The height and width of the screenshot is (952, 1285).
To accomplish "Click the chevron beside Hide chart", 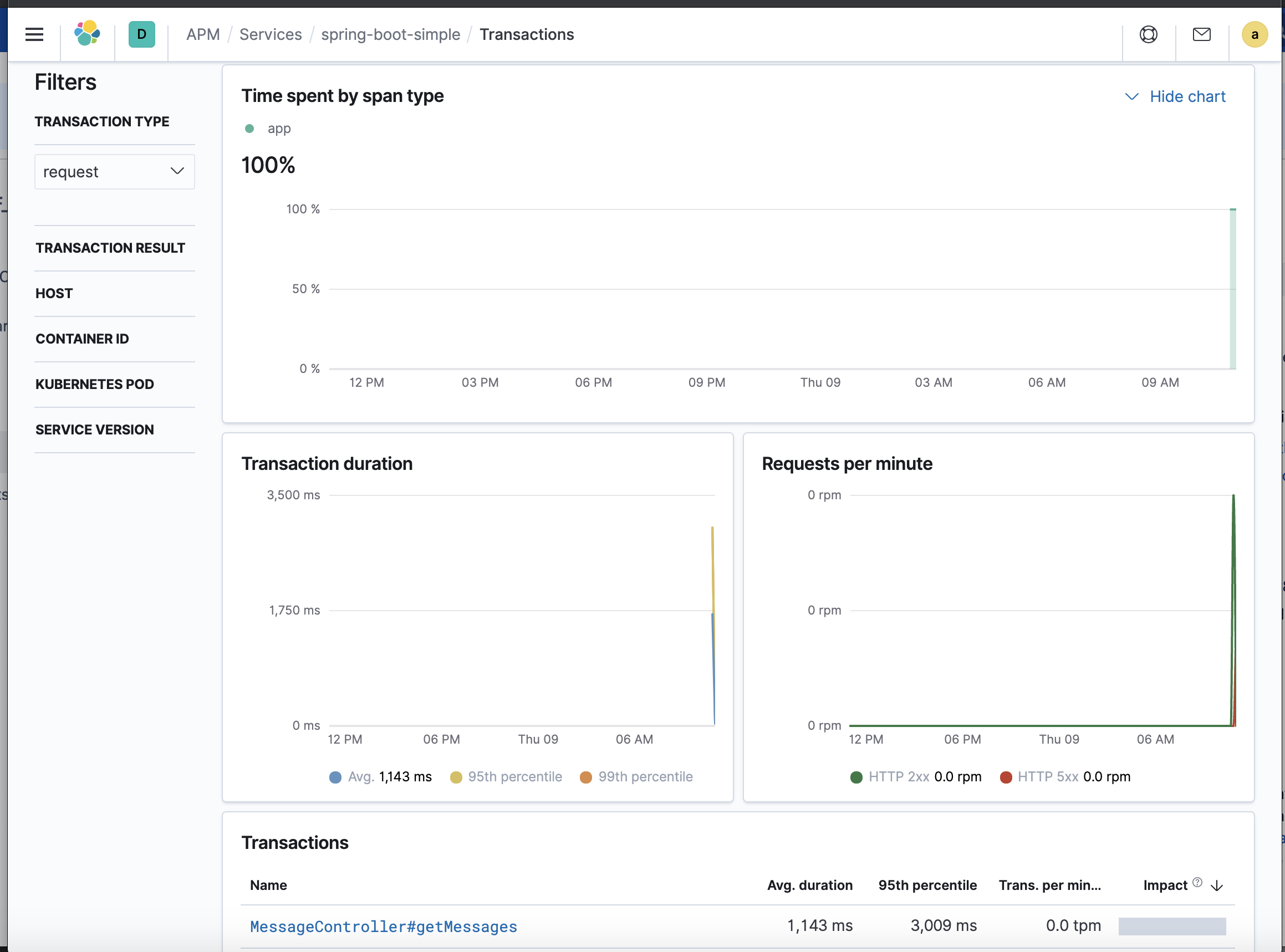I will [x=1131, y=96].
